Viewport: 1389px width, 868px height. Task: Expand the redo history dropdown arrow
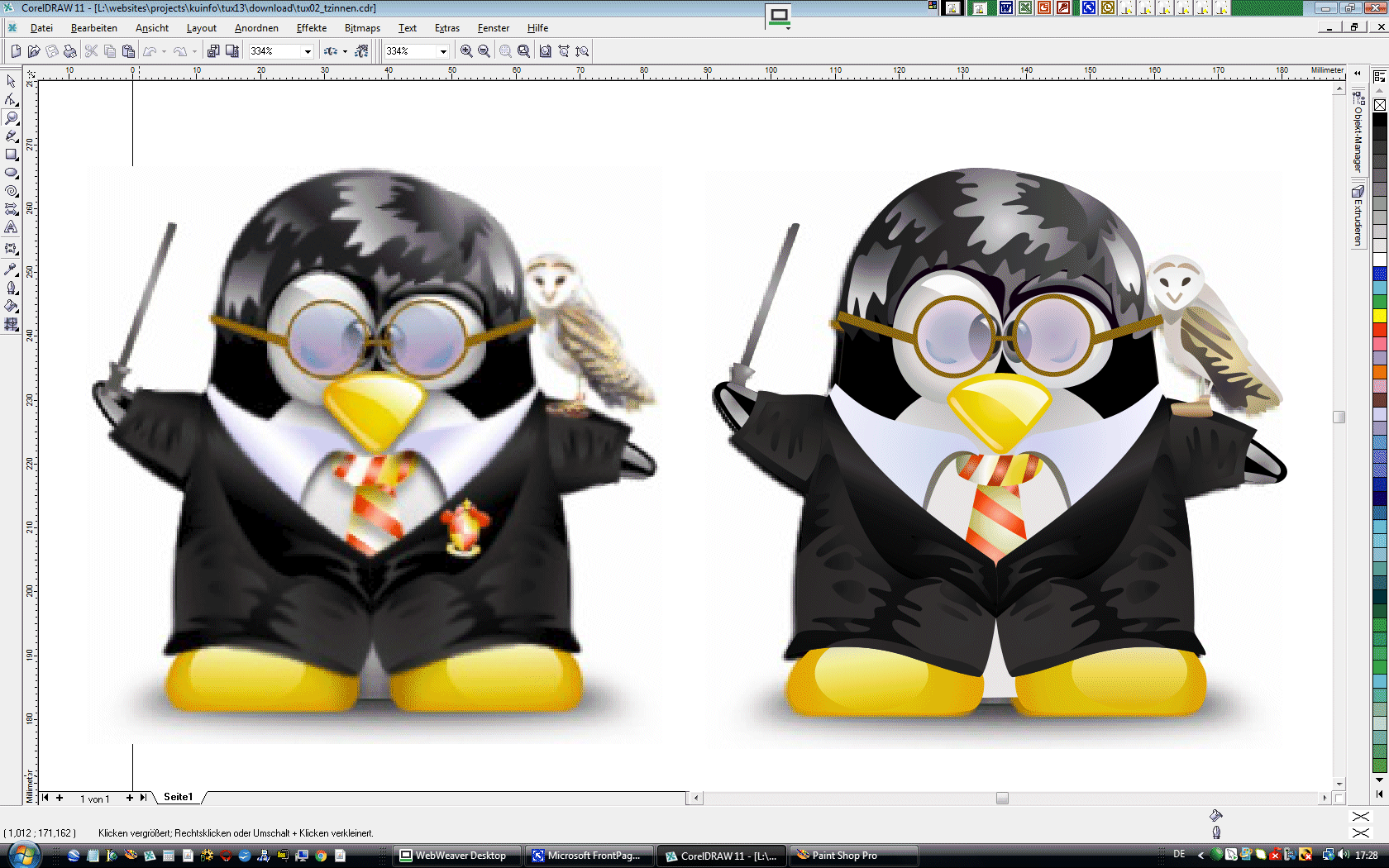click(194, 51)
